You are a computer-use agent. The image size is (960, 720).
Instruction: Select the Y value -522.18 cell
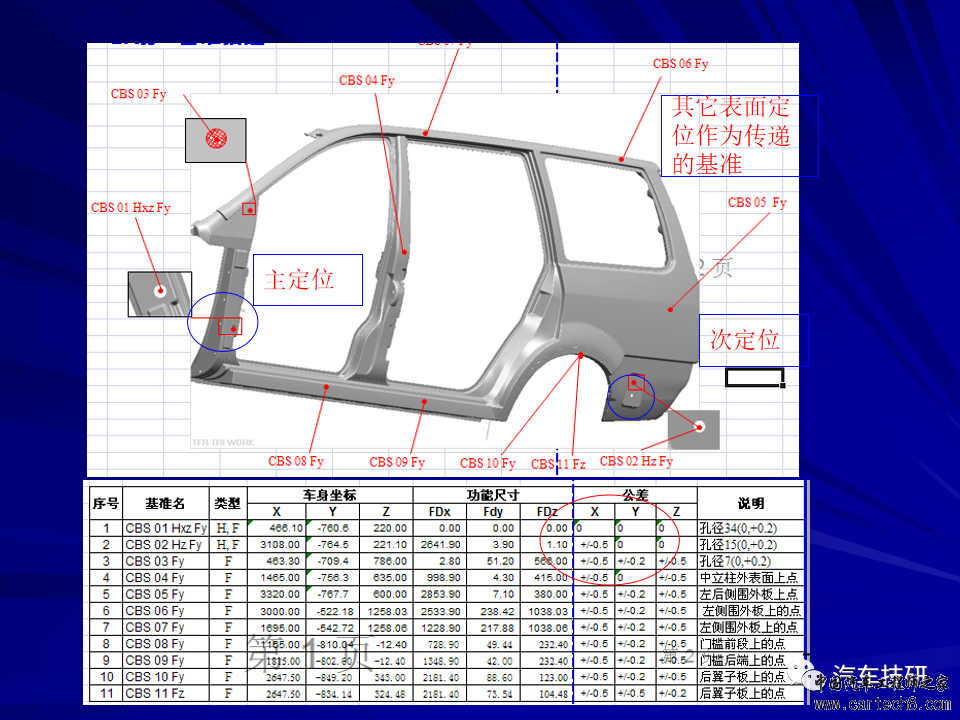[332, 610]
